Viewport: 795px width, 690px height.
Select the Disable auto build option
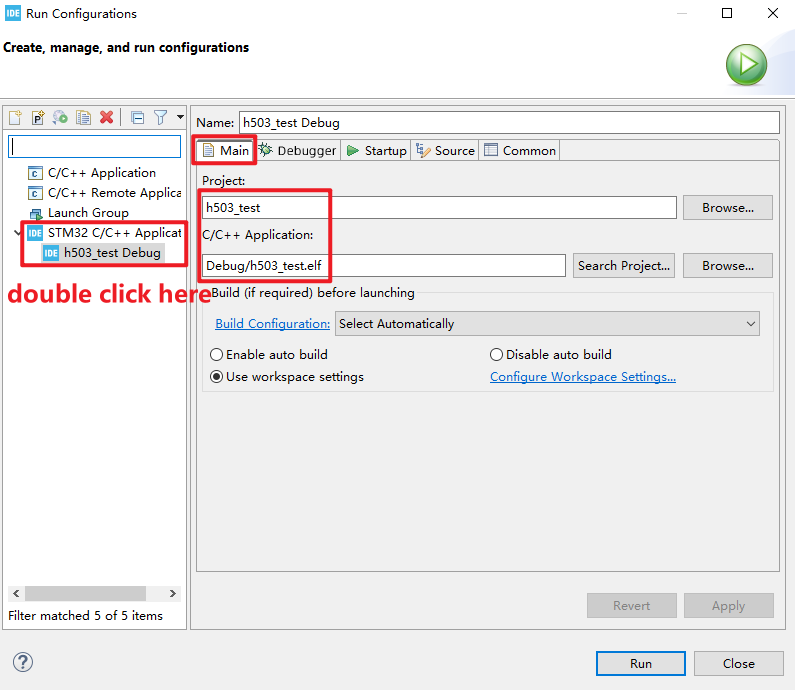point(551,354)
